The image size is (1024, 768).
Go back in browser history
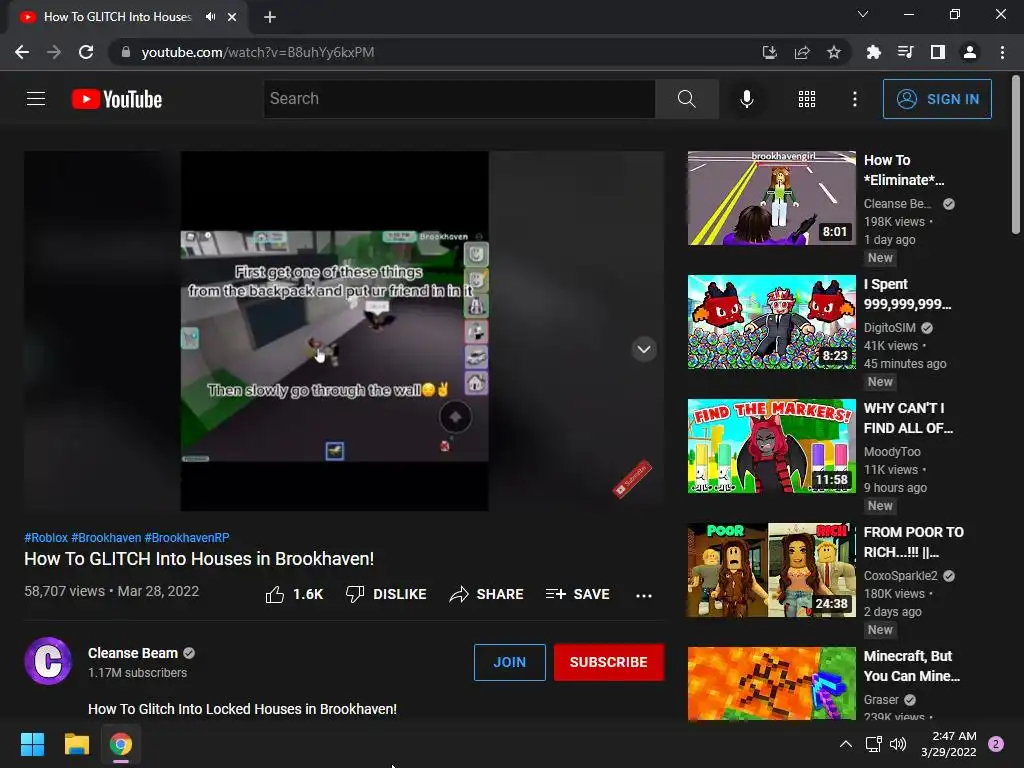[x=22, y=52]
